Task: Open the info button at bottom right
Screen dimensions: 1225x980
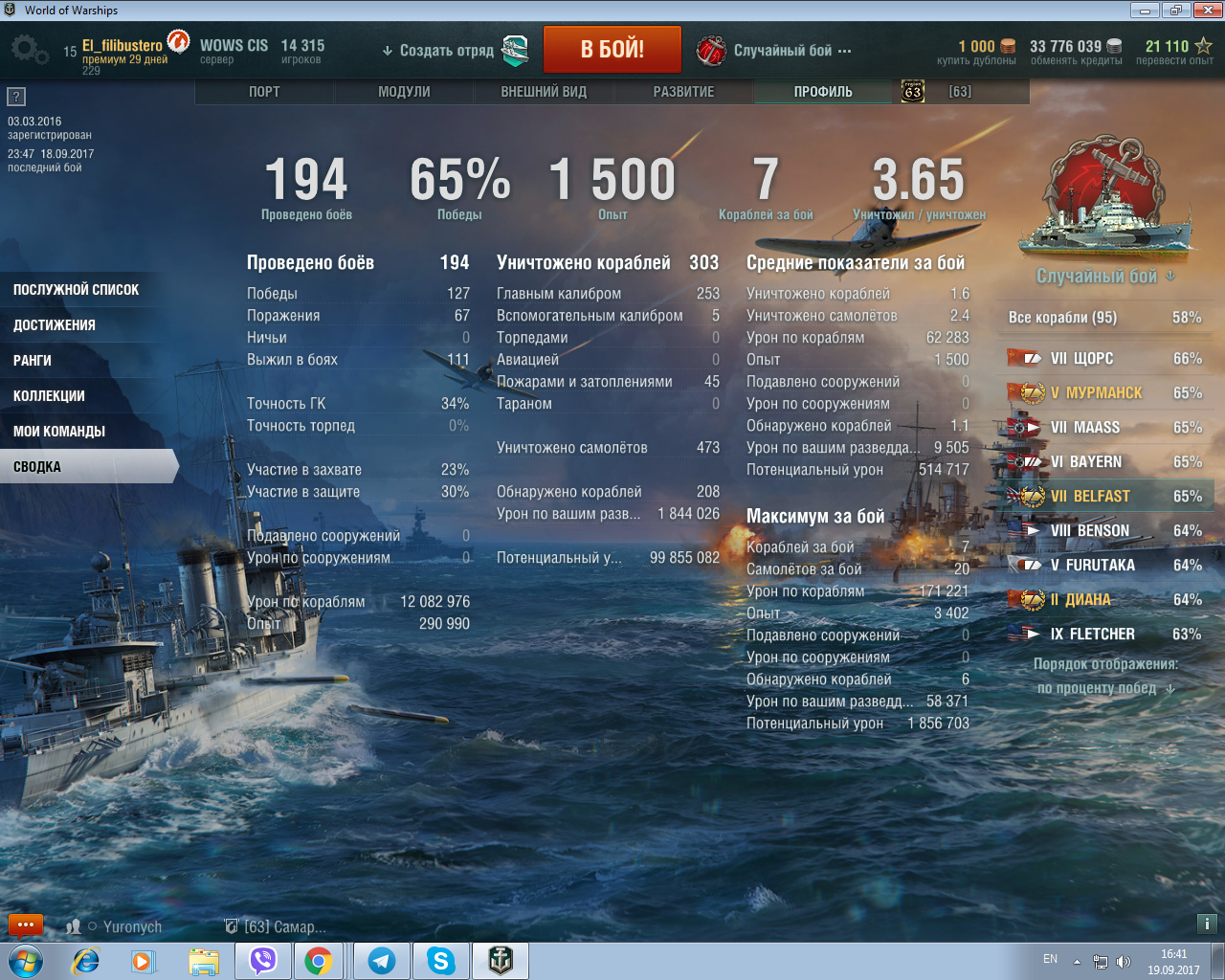Action: click(x=1206, y=924)
